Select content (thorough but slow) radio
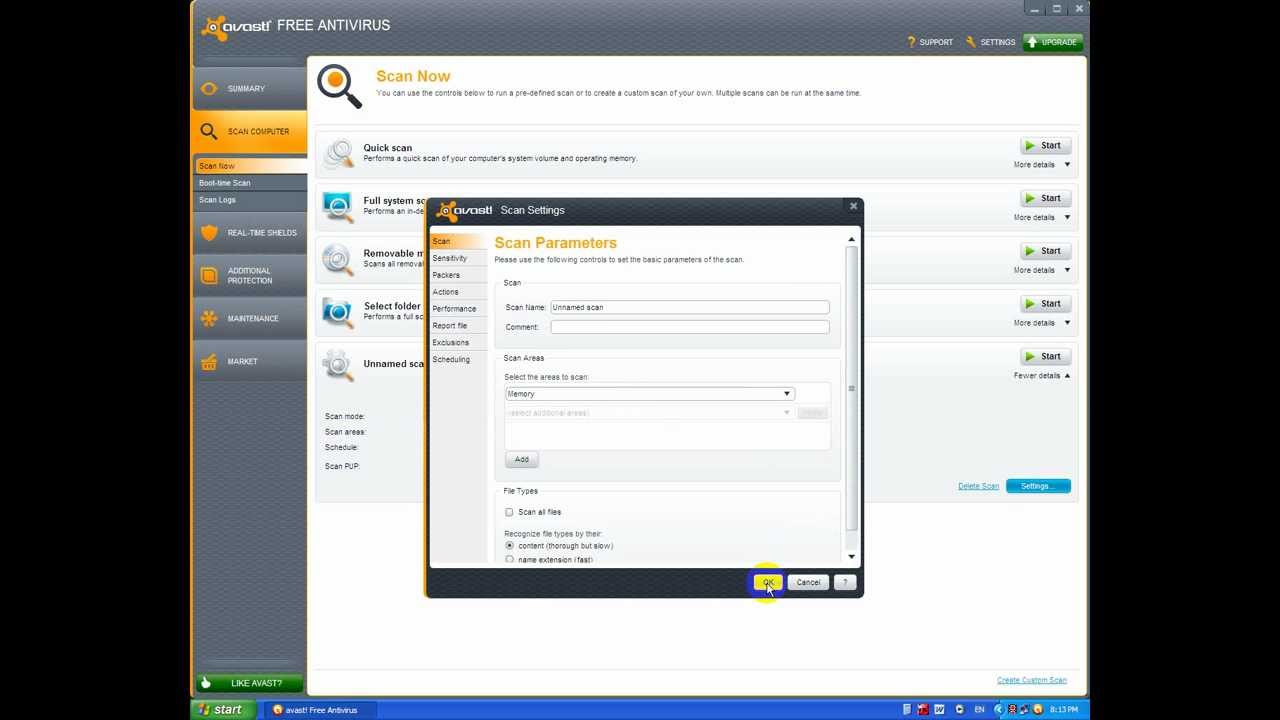 point(509,546)
